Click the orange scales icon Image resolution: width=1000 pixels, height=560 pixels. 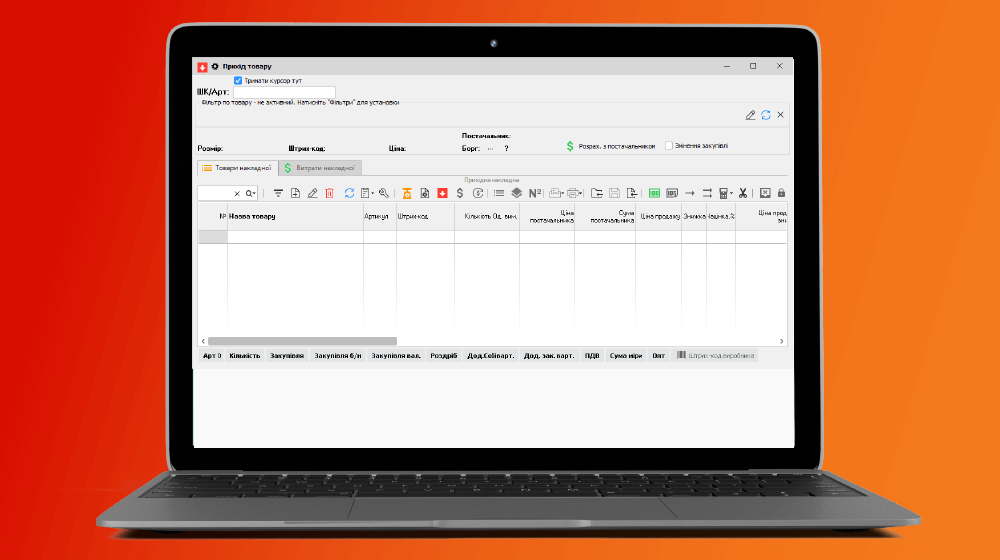(x=407, y=193)
